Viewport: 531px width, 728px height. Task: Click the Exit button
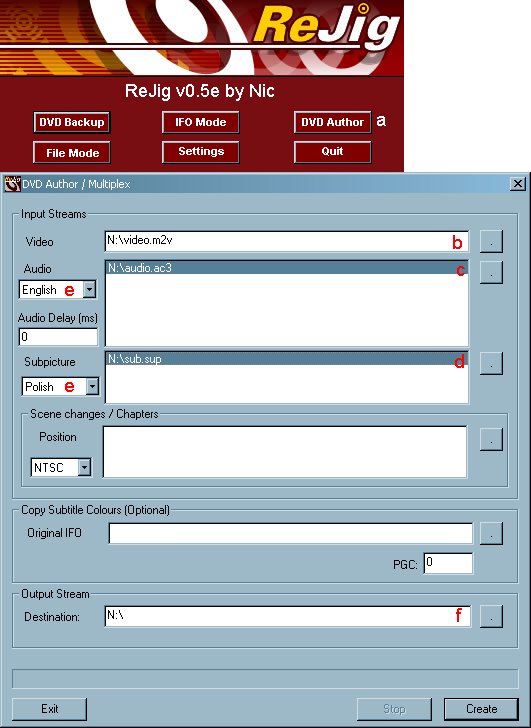tap(49, 709)
